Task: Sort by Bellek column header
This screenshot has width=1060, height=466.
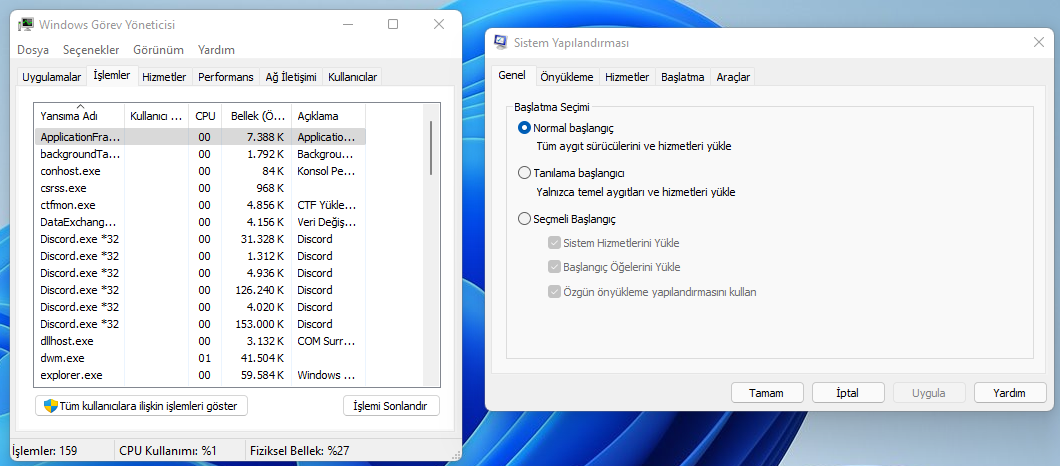Action: tap(257, 116)
